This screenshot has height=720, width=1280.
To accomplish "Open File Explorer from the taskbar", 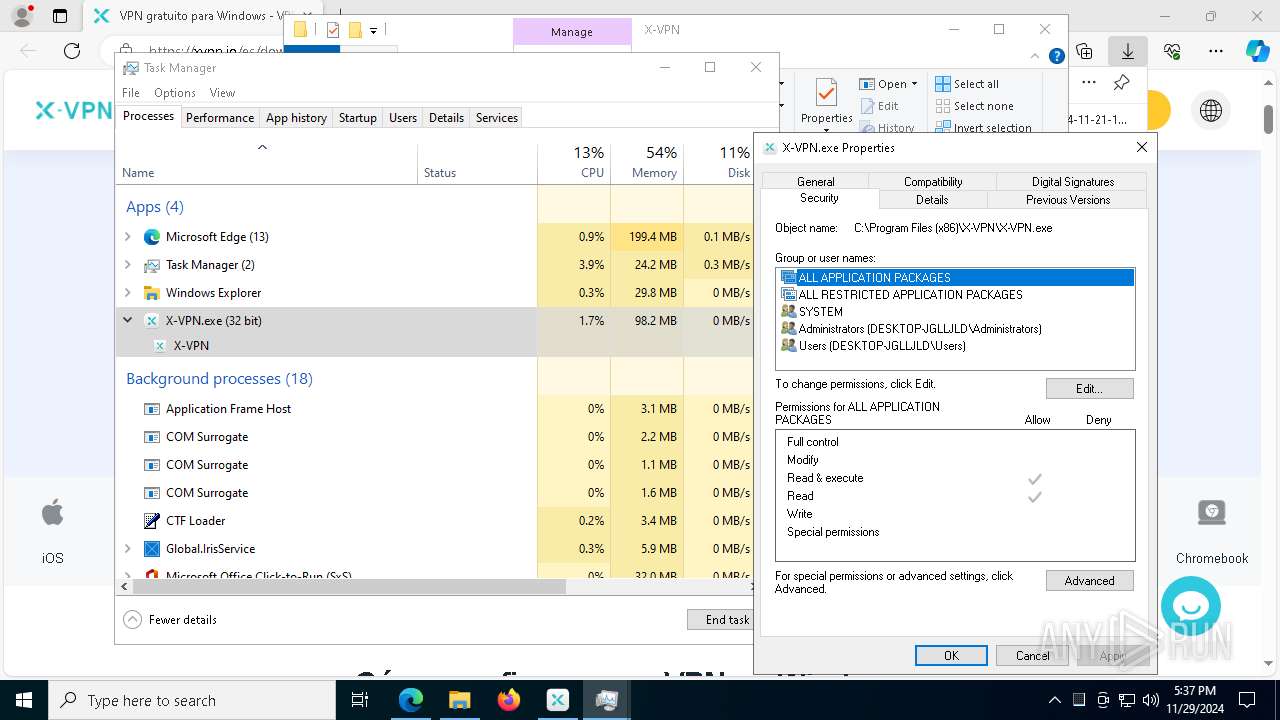I will coord(459,700).
